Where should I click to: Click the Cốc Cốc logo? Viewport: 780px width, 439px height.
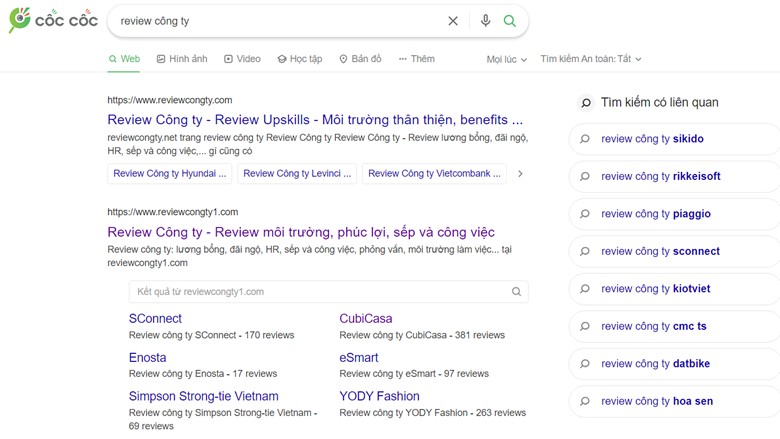[x=53, y=20]
